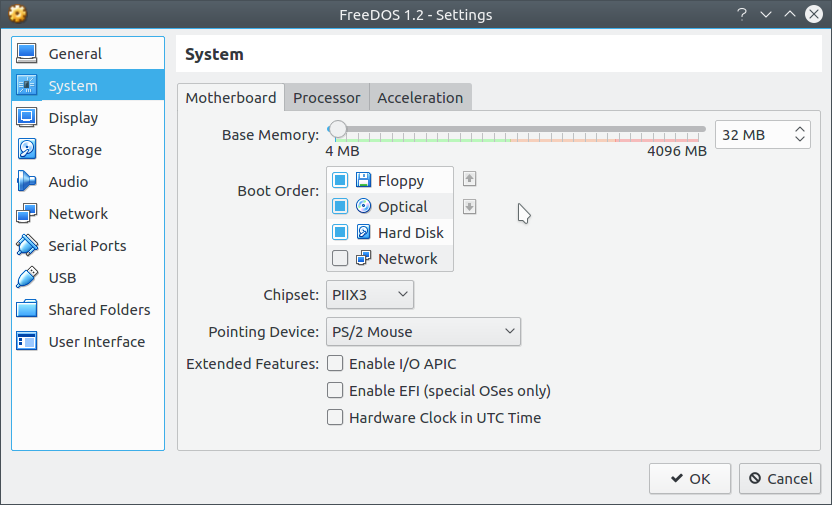Confirm settings with OK button

coord(690,478)
